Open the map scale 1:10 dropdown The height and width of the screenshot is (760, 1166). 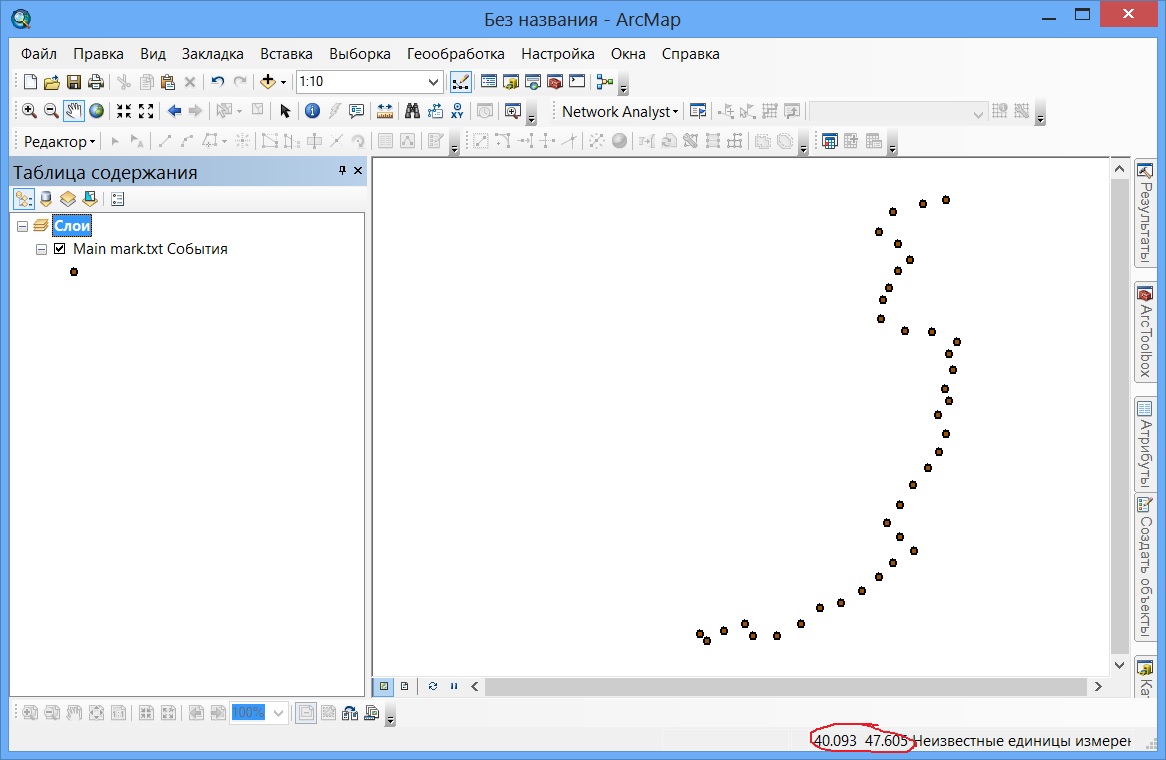433,82
